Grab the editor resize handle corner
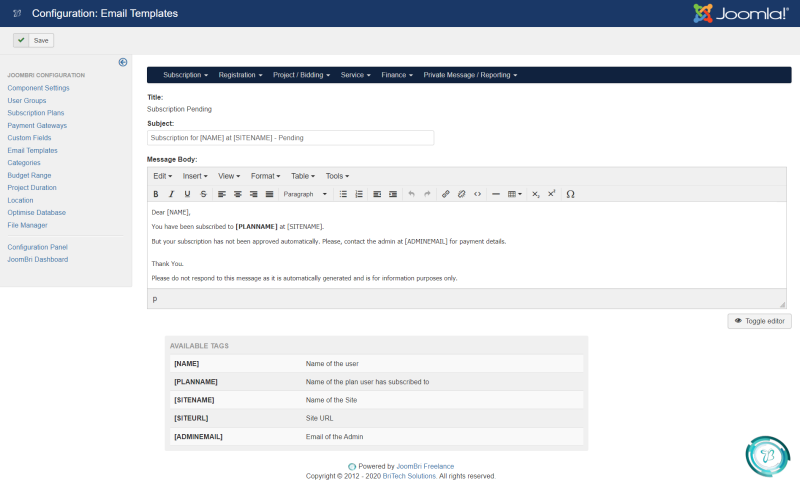 point(782,304)
